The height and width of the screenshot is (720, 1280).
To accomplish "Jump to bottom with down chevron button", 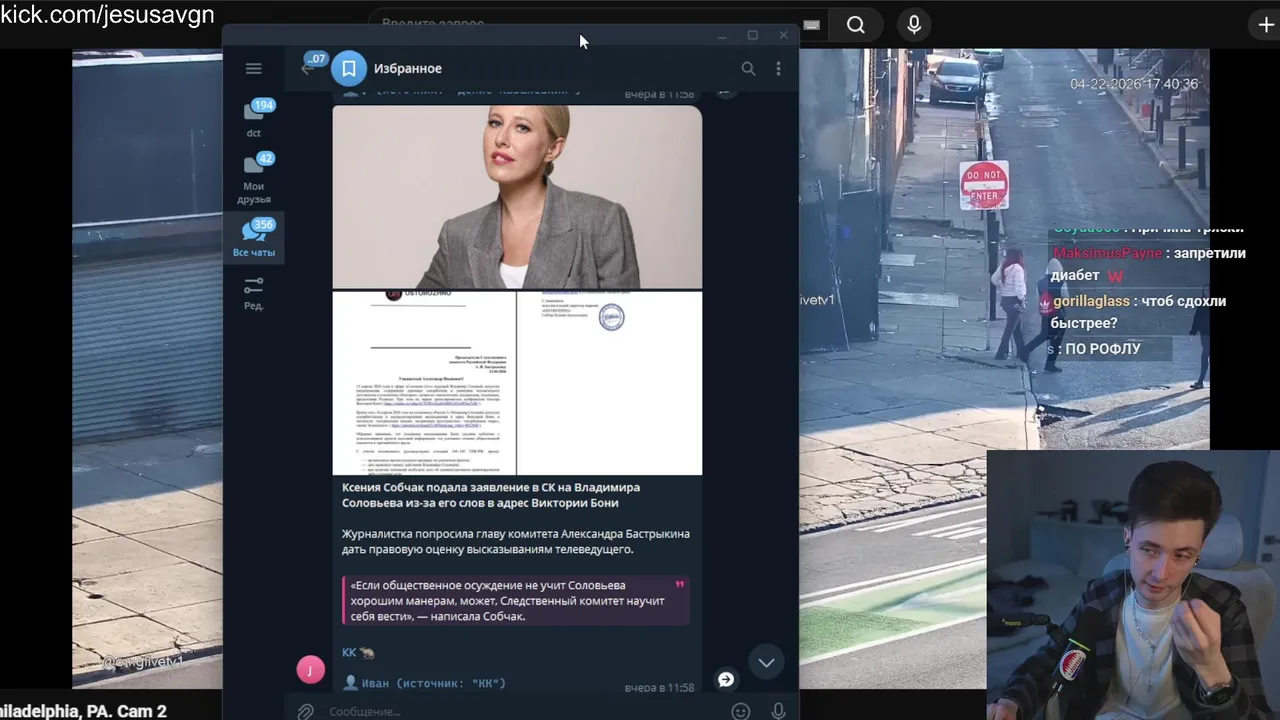I will coord(766,662).
